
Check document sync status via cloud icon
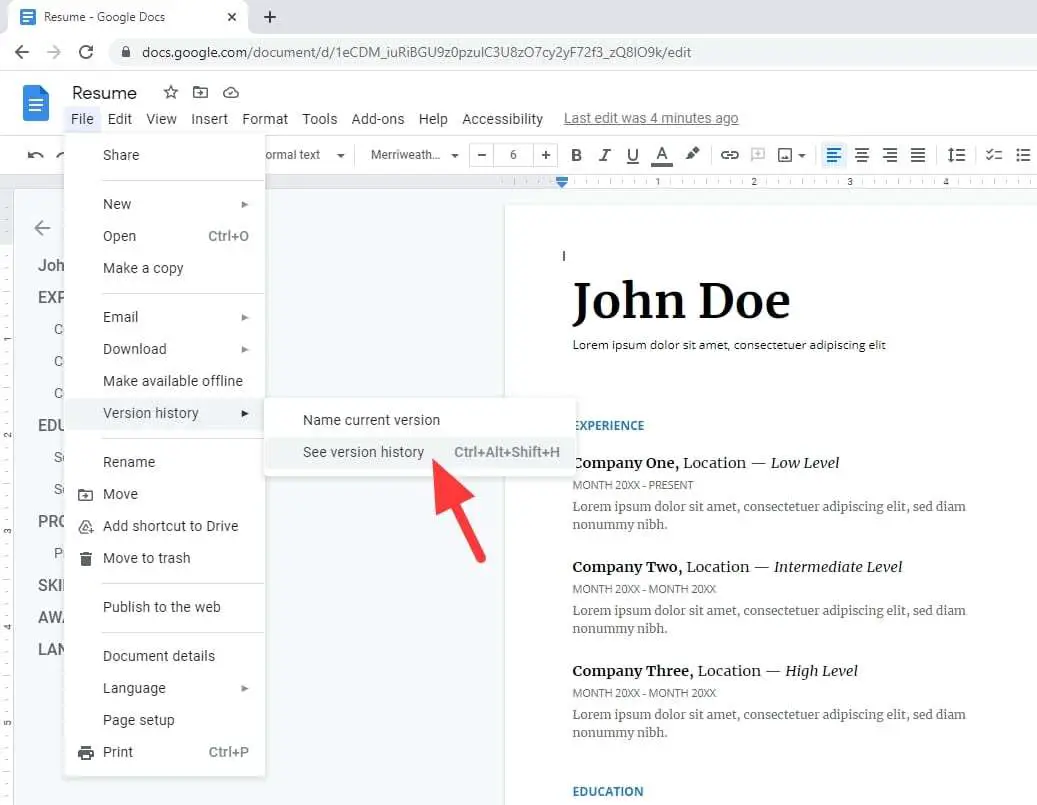pyautogui.click(x=231, y=92)
